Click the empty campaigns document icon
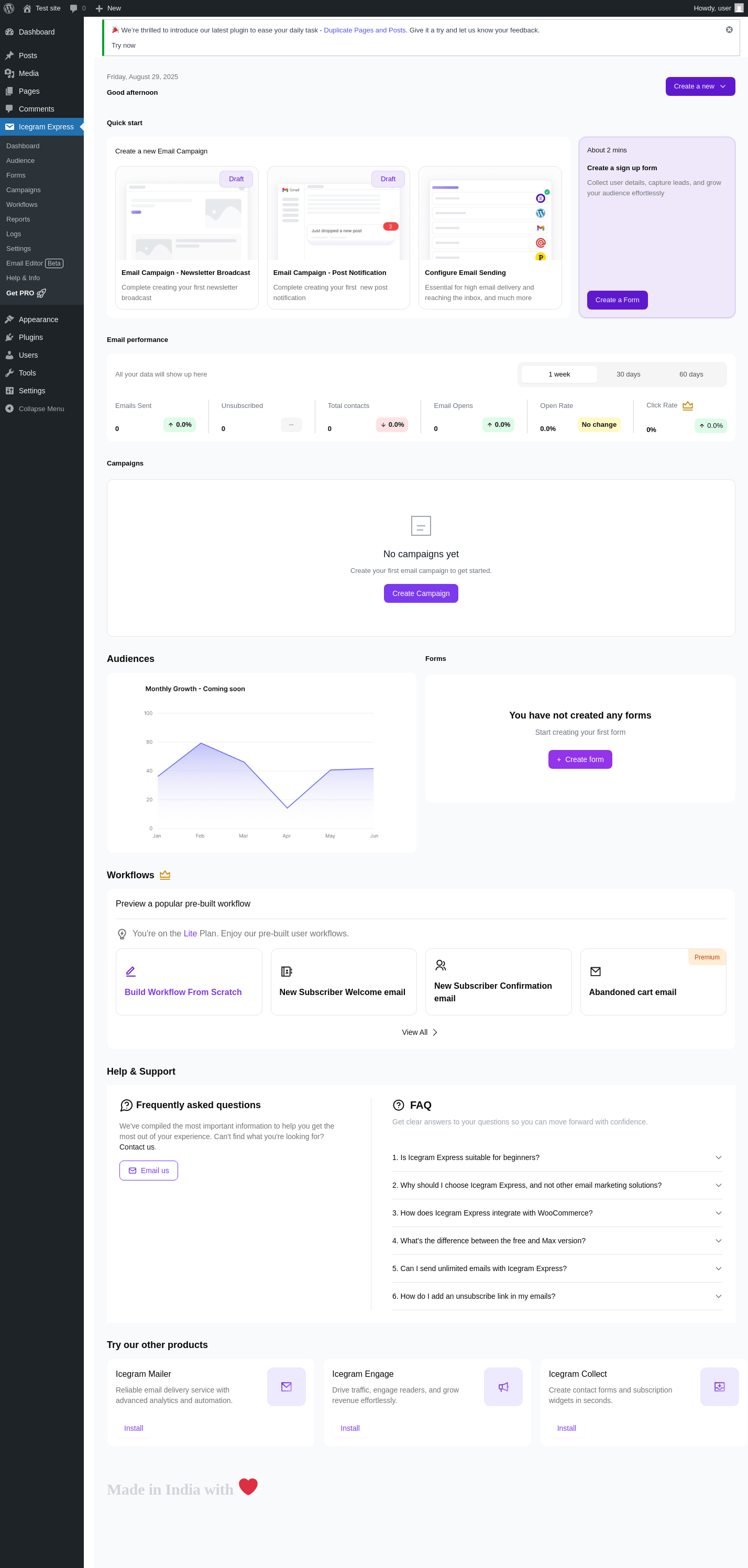The image size is (748, 1568). (x=421, y=525)
